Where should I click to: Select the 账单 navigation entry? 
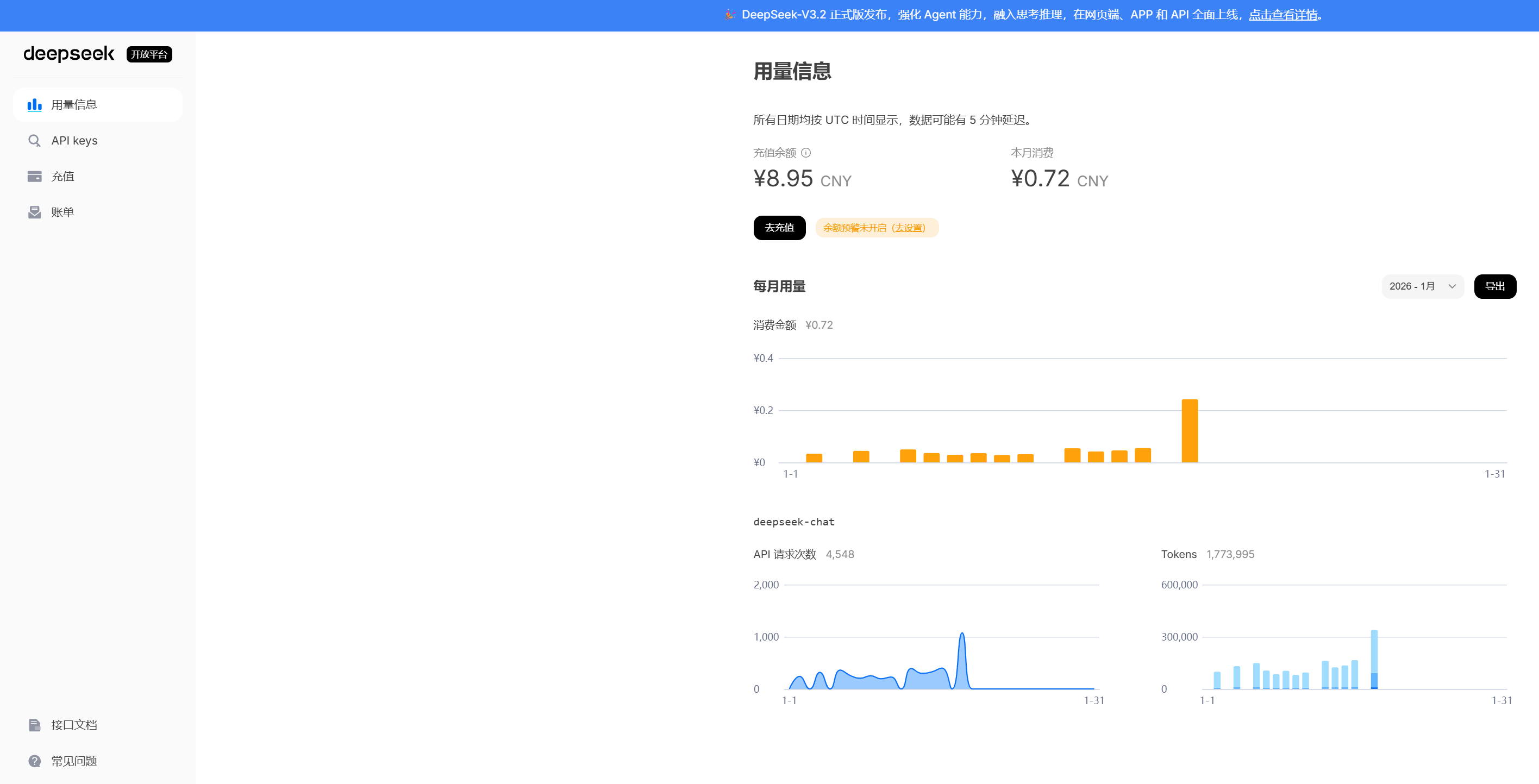pos(62,212)
